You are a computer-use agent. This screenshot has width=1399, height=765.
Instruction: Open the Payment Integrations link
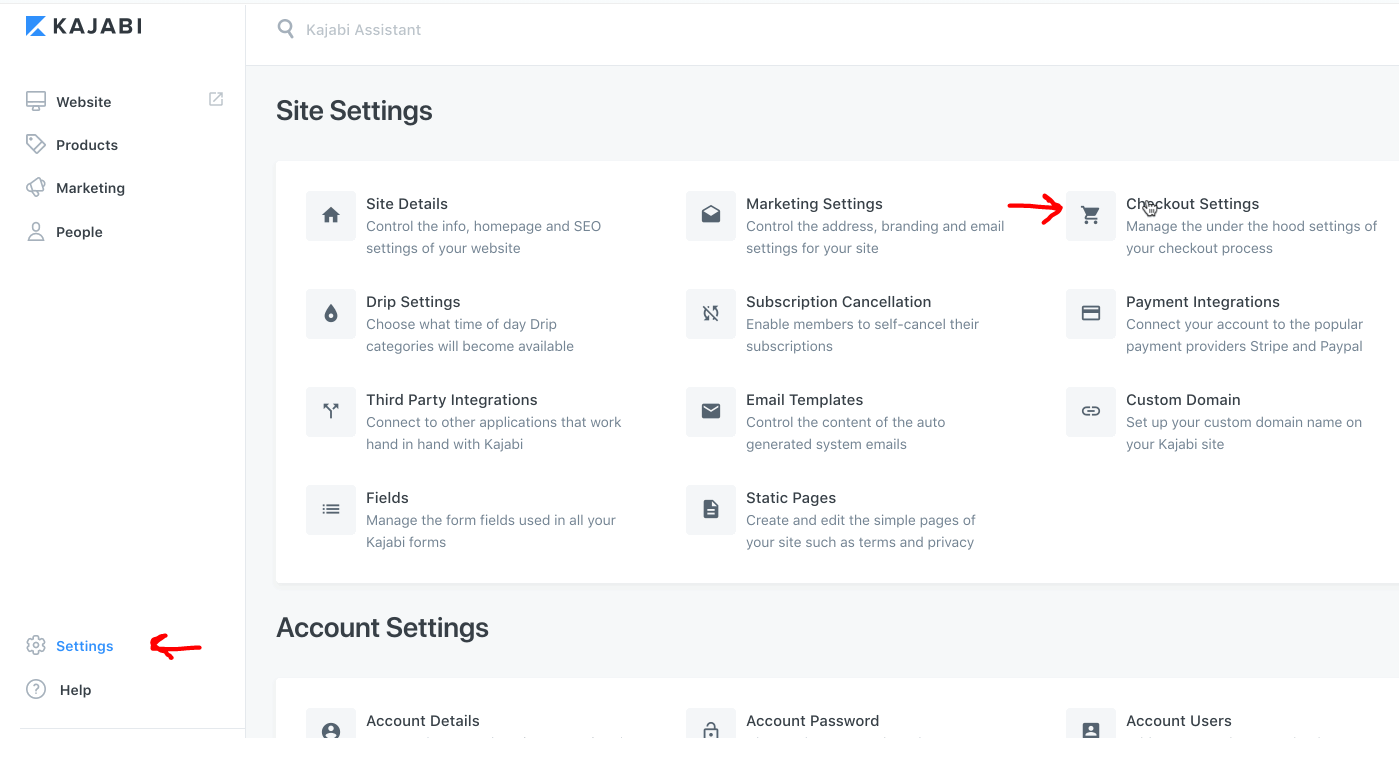pyautogui.click(x=1203, y=302)
